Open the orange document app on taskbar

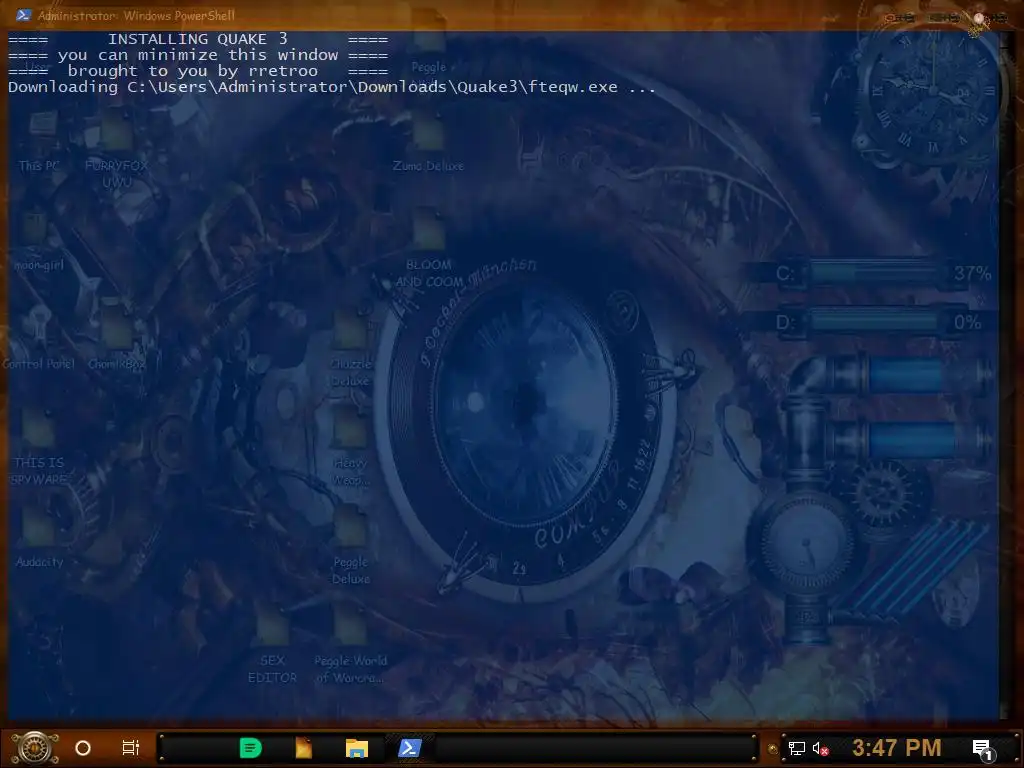[304, 748]
